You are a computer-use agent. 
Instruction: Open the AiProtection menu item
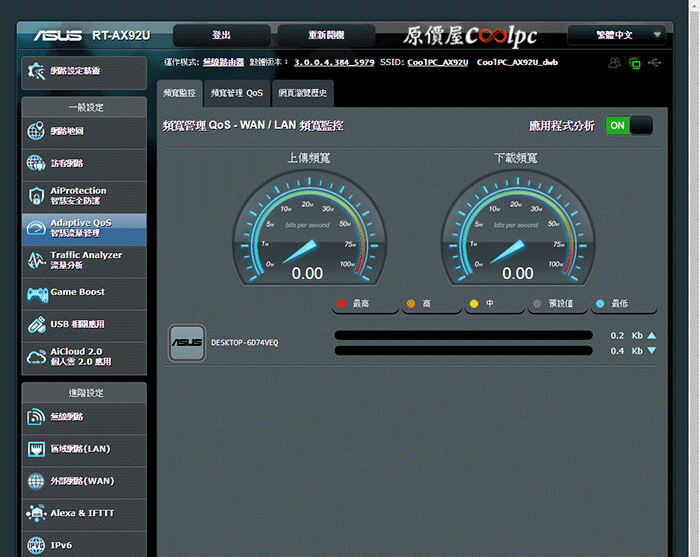click(84, 196)
